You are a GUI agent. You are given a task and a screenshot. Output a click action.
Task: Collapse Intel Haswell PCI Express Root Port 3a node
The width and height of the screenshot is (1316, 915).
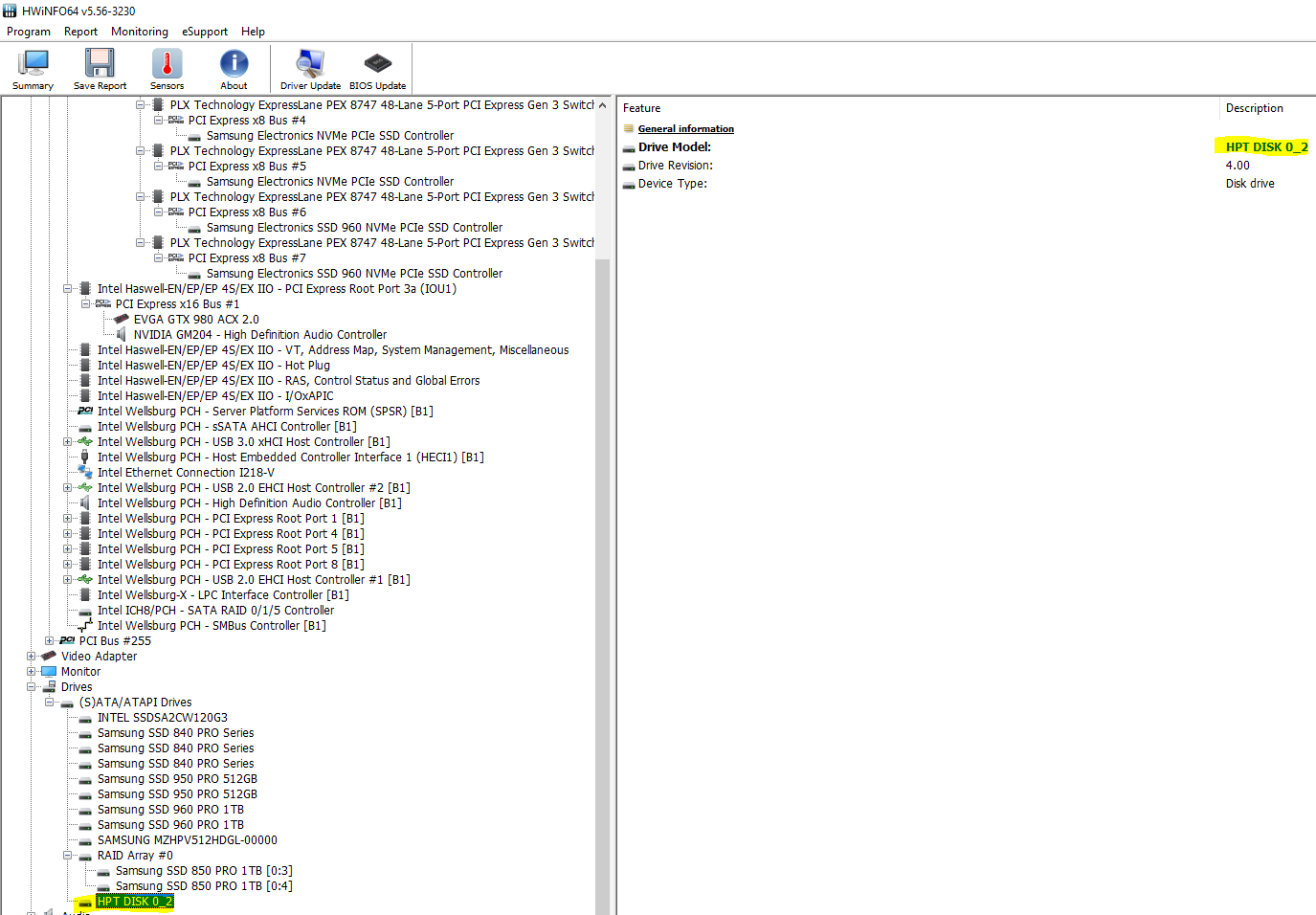(x=68, y=289)
